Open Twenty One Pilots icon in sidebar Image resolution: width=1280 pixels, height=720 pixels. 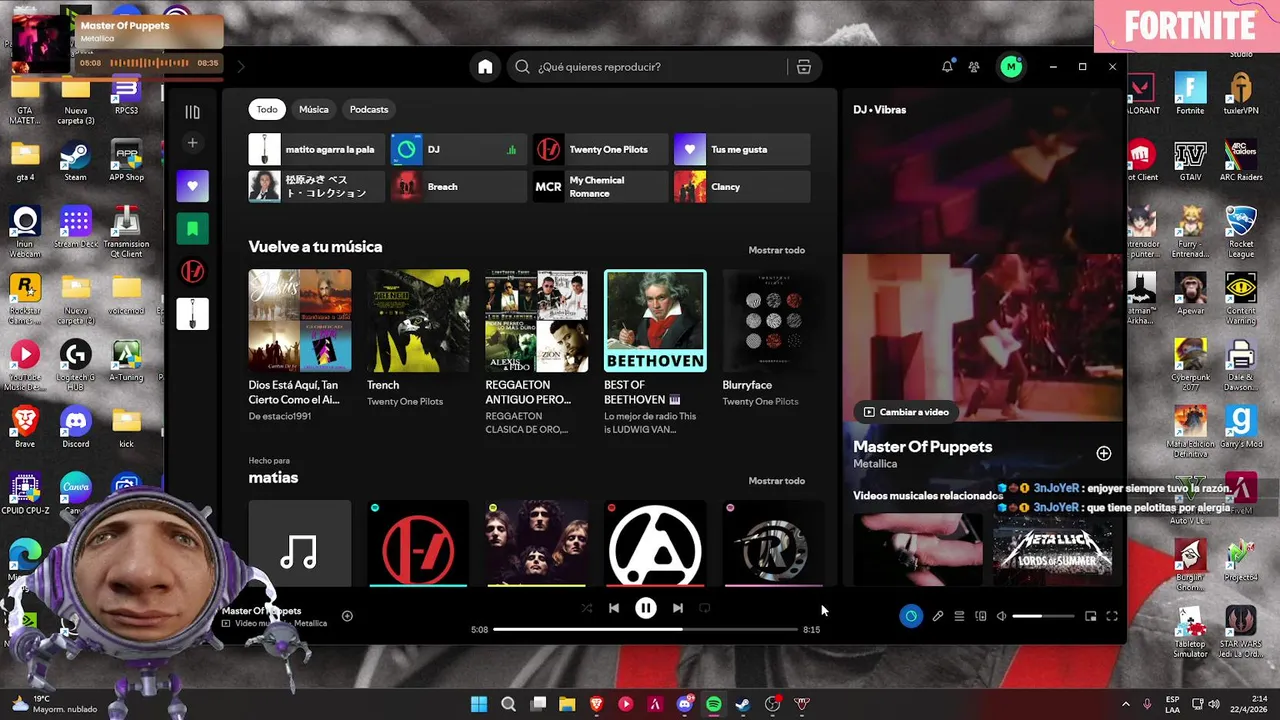click(192, 271)
